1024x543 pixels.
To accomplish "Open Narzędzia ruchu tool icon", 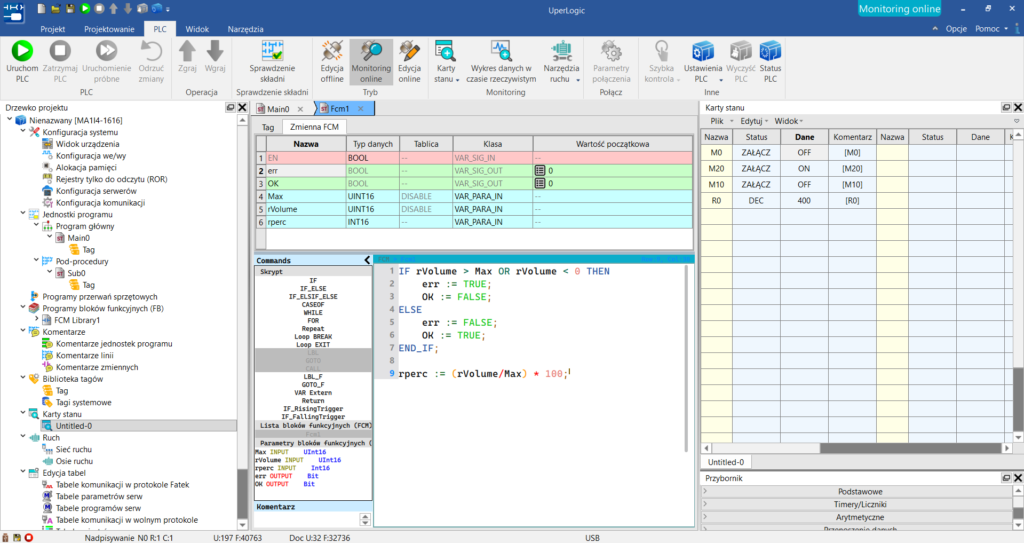I will point(561,51).
